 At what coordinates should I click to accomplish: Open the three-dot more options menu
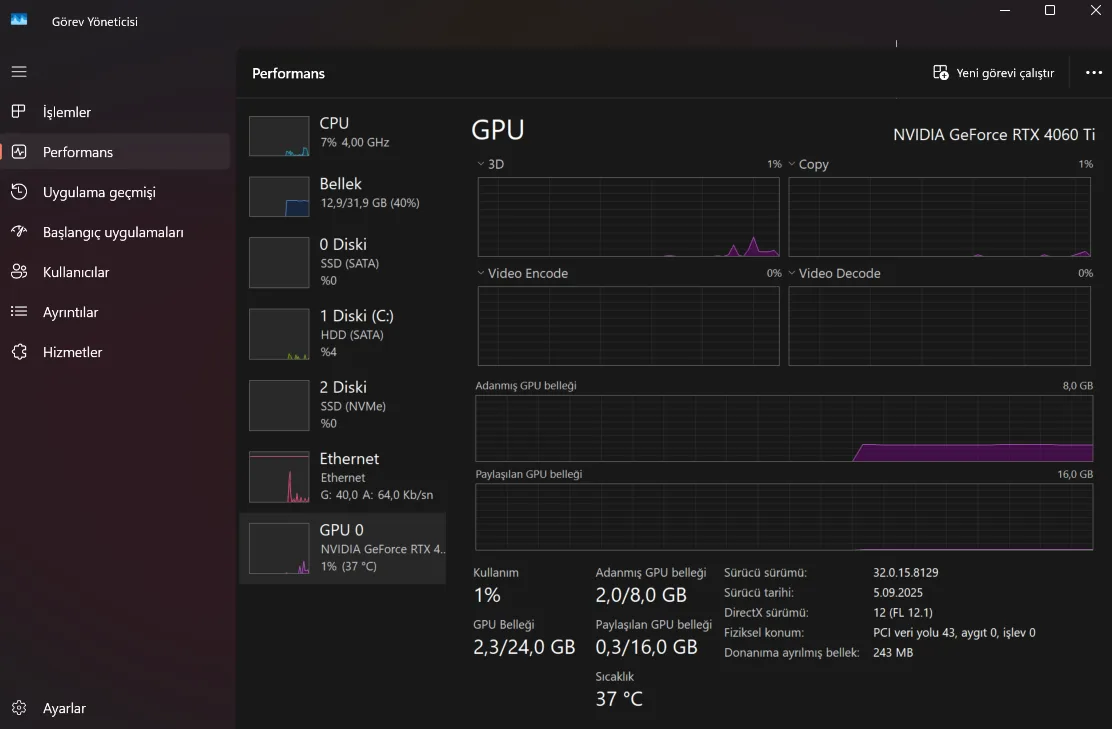pyautogui.click(x=1094, y=72)
